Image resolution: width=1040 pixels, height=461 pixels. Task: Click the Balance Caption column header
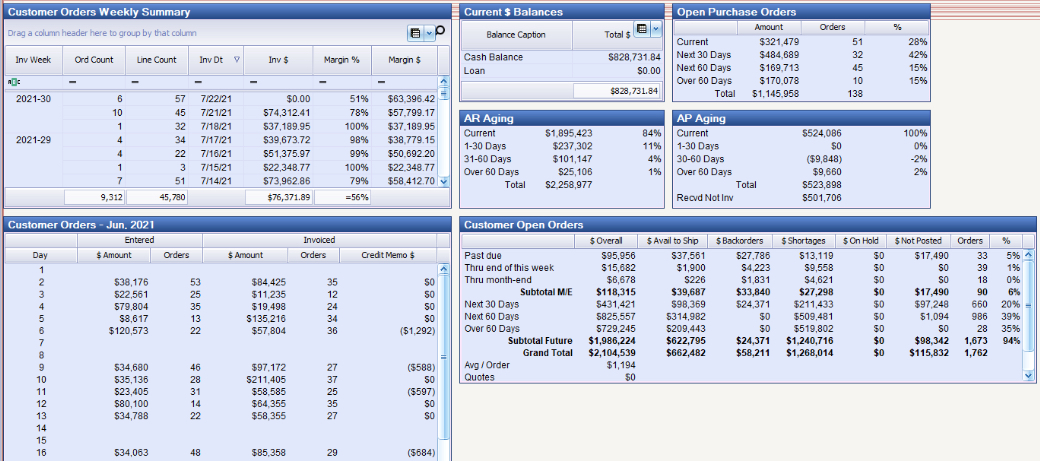[x=515, y=35]
